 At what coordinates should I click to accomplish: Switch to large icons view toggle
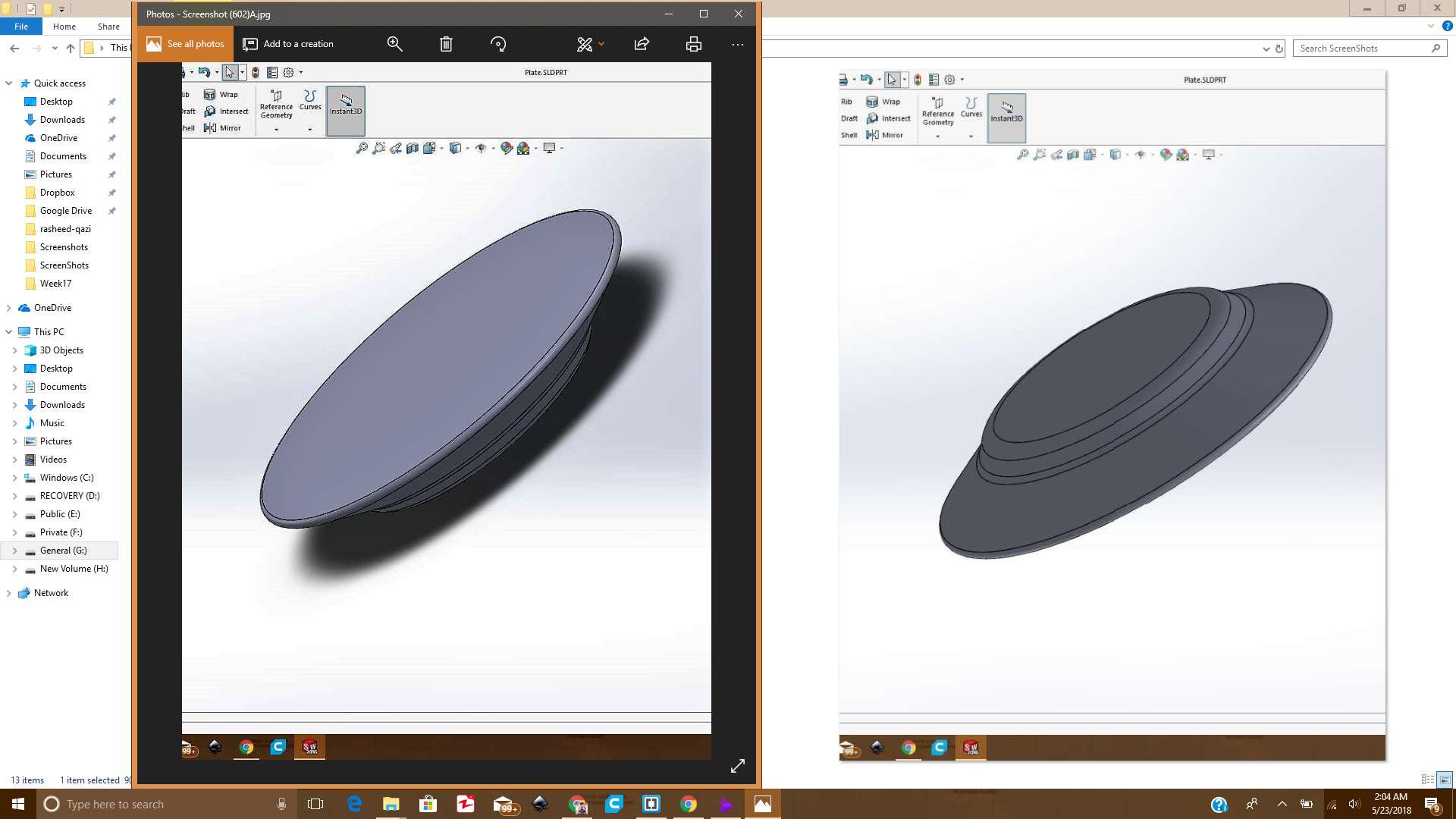pos(1445,780)
